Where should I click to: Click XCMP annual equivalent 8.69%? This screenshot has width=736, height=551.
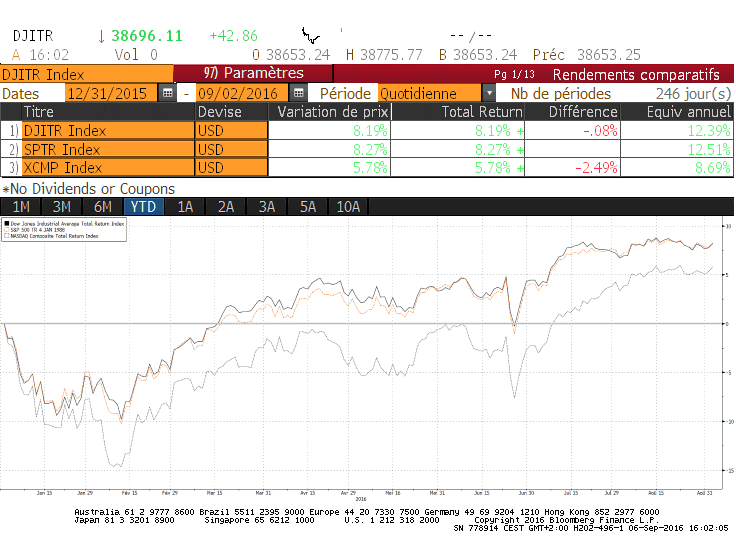(713, 168)
